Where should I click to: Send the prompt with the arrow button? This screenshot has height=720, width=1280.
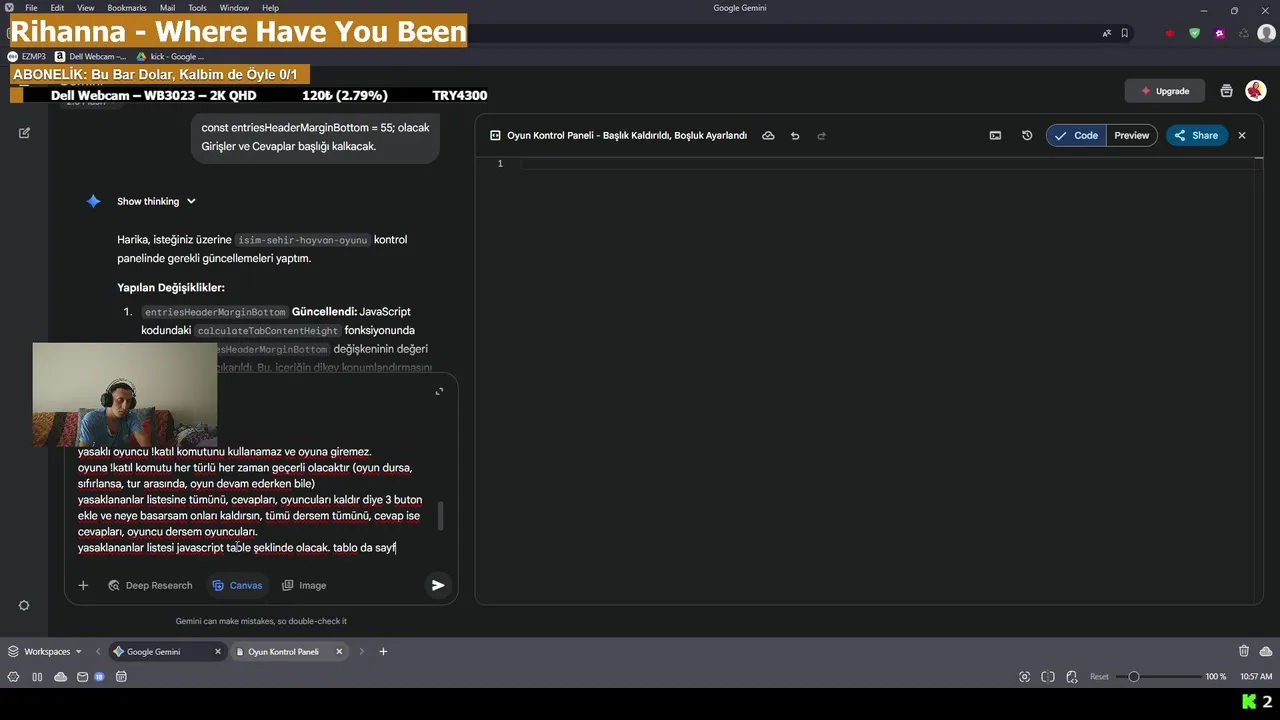coord(438,585)
